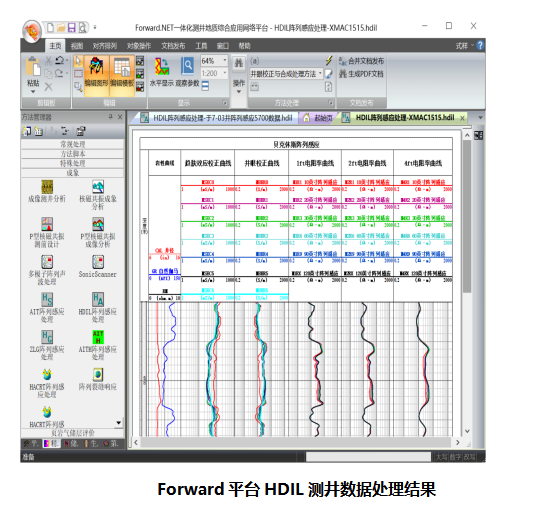Click the 粘贴 paste icon
Viewport: 551px width, 505px height.
pos(33,67)
